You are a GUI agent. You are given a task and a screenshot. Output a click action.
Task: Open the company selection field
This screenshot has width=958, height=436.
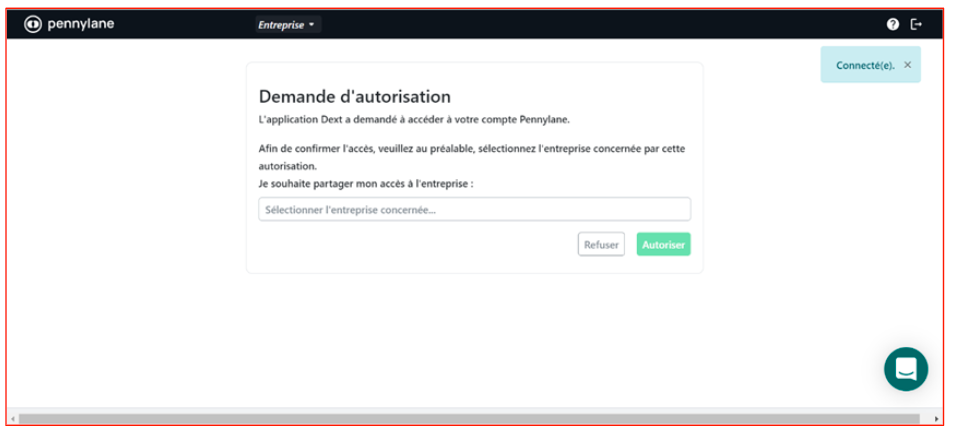474,209
